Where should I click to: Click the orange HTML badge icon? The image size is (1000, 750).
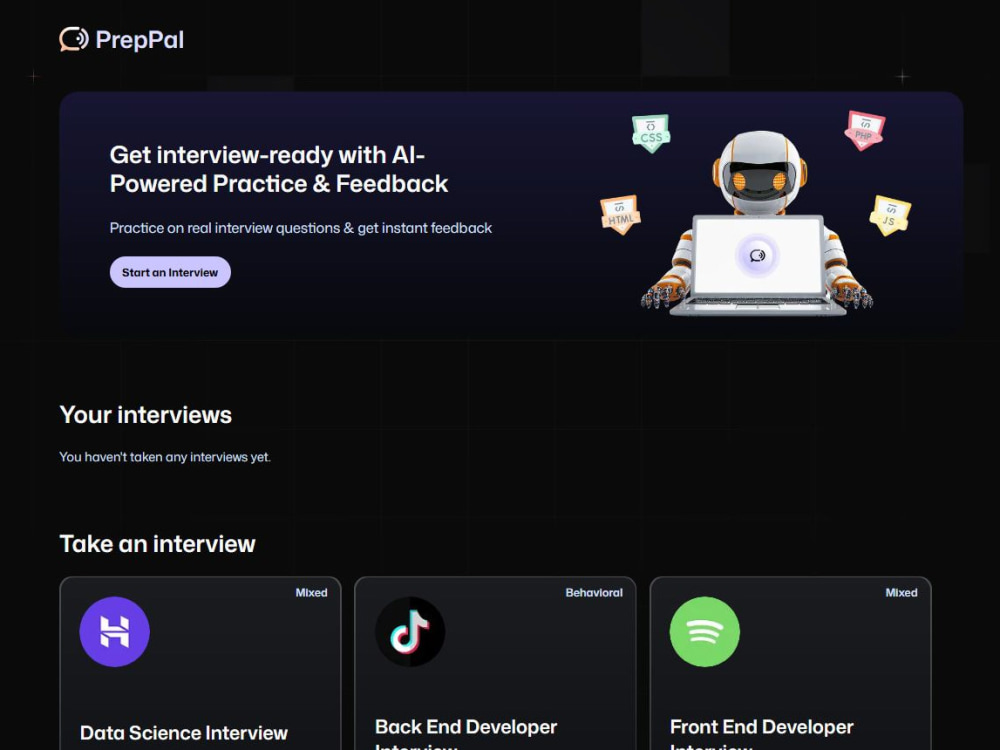pos(620,214)
